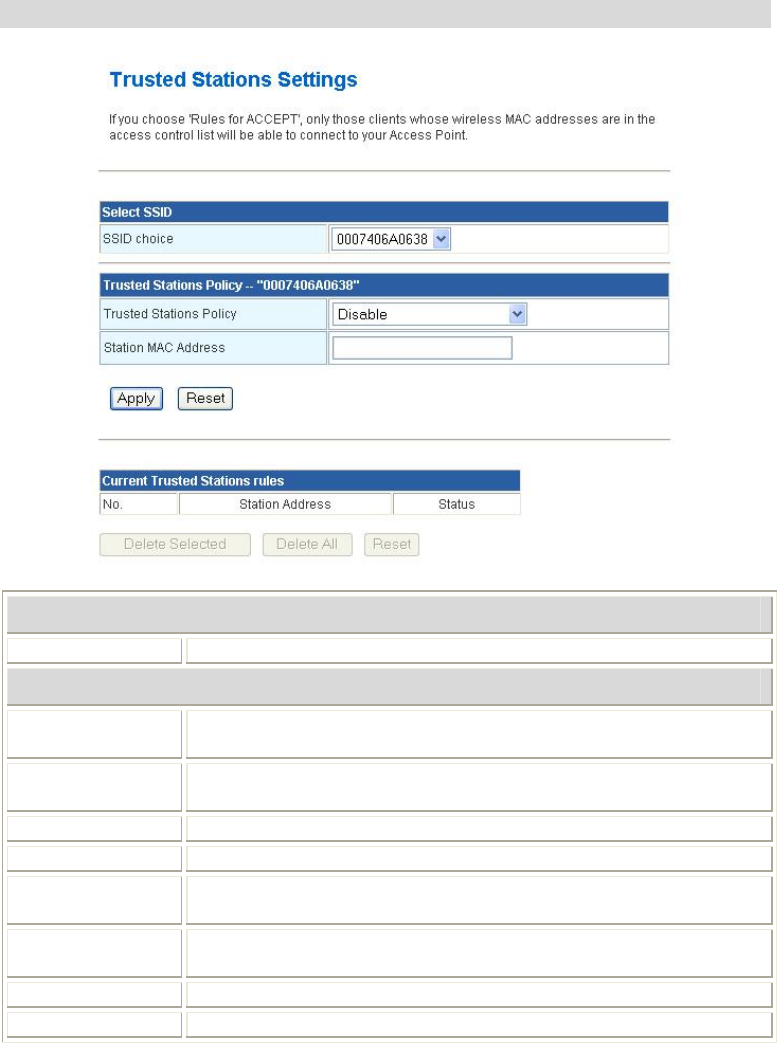The image size is (777, 1043).
Task: Click the Delete Selected button
Action: (x=175, y=544)
